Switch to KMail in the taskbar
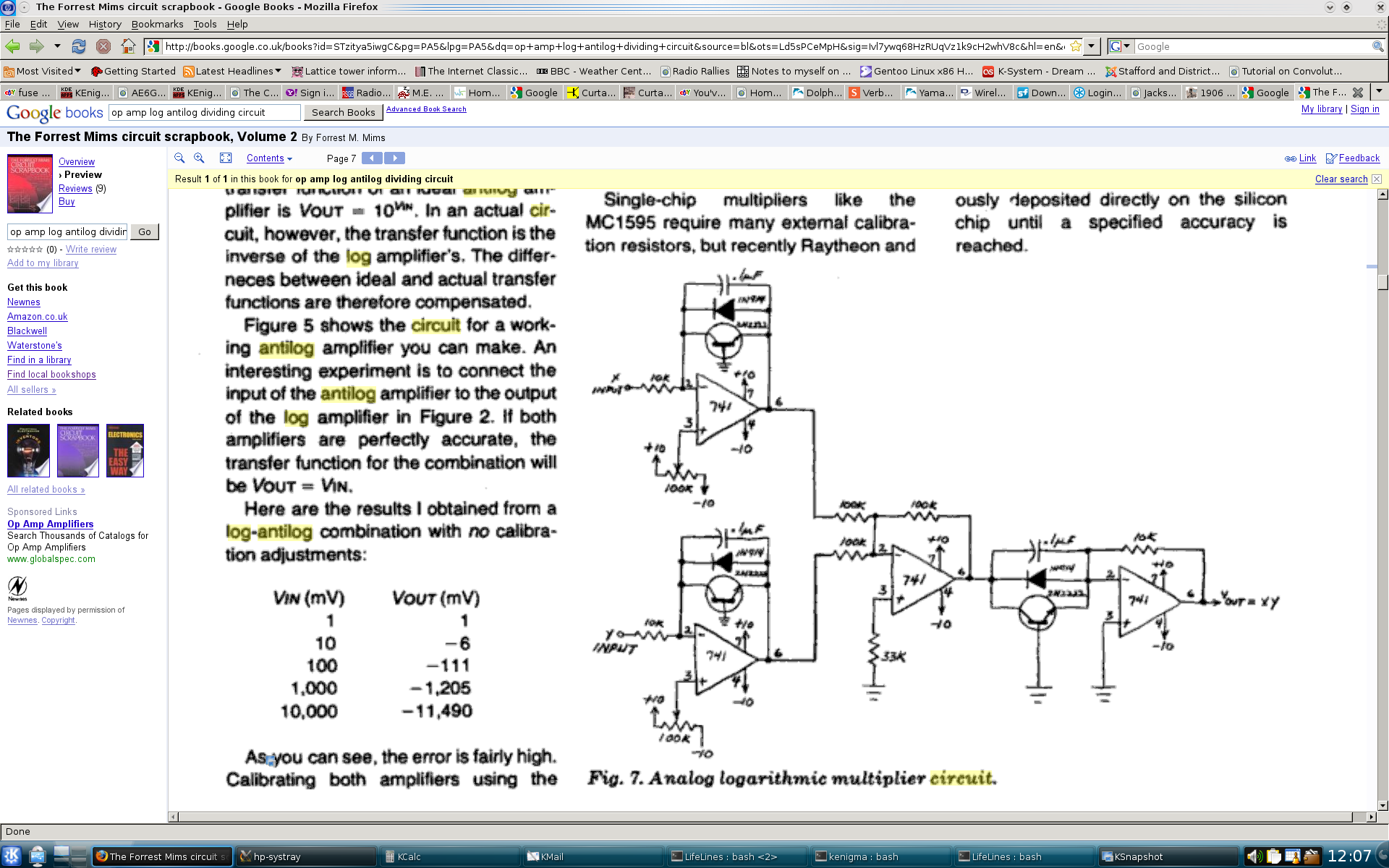 click(x=592, y=856)
